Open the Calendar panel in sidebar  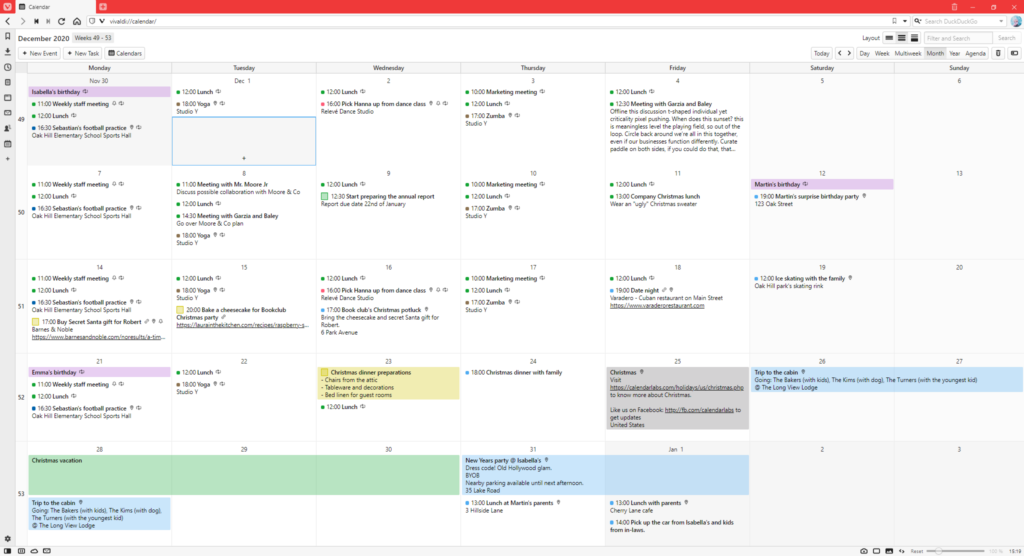coord(7,144)
